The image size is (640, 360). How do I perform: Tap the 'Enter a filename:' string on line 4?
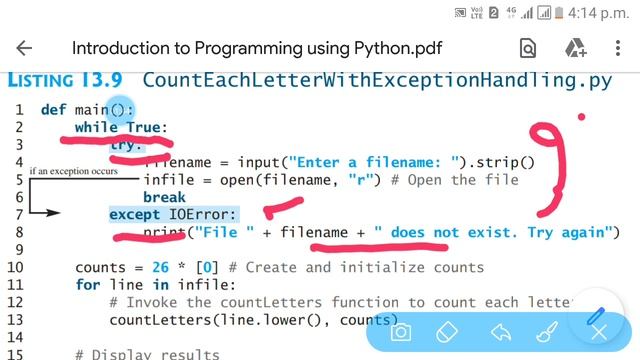click(x=373, y=162)
